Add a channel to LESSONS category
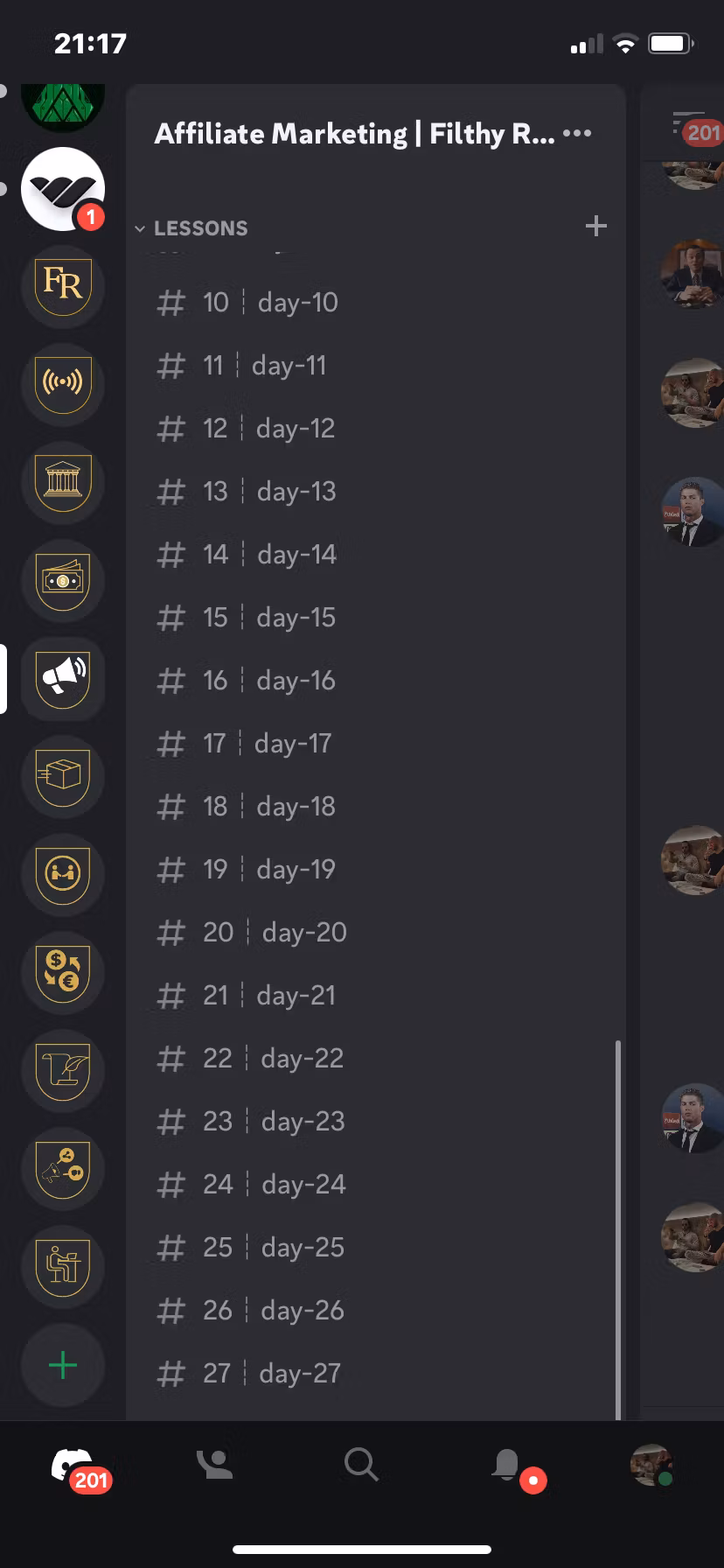The height and width of the screenshot is (1568, 724). [595, 227]
